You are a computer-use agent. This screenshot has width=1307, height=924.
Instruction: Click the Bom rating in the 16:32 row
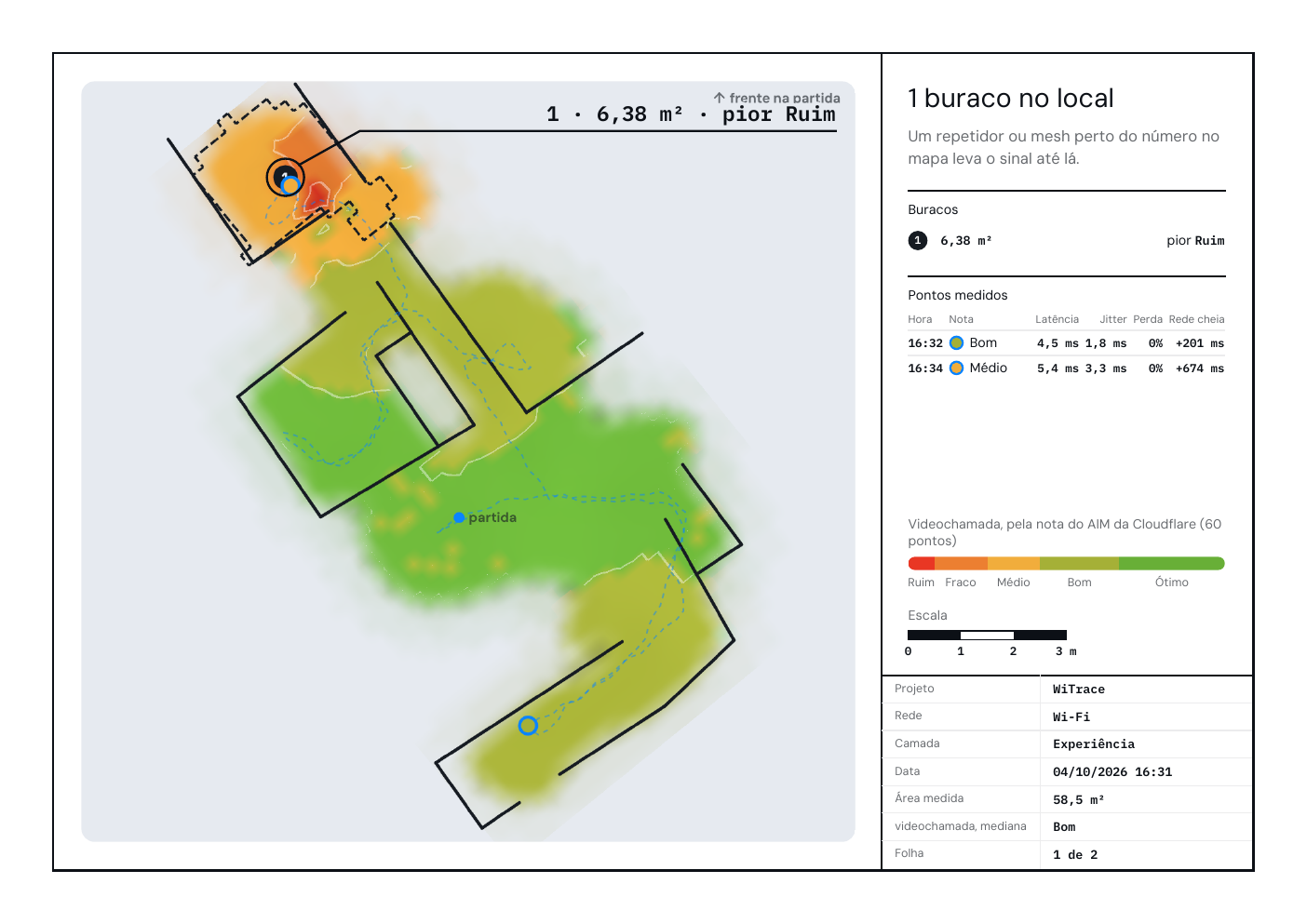pyautogui.click(x=983, y=342)
